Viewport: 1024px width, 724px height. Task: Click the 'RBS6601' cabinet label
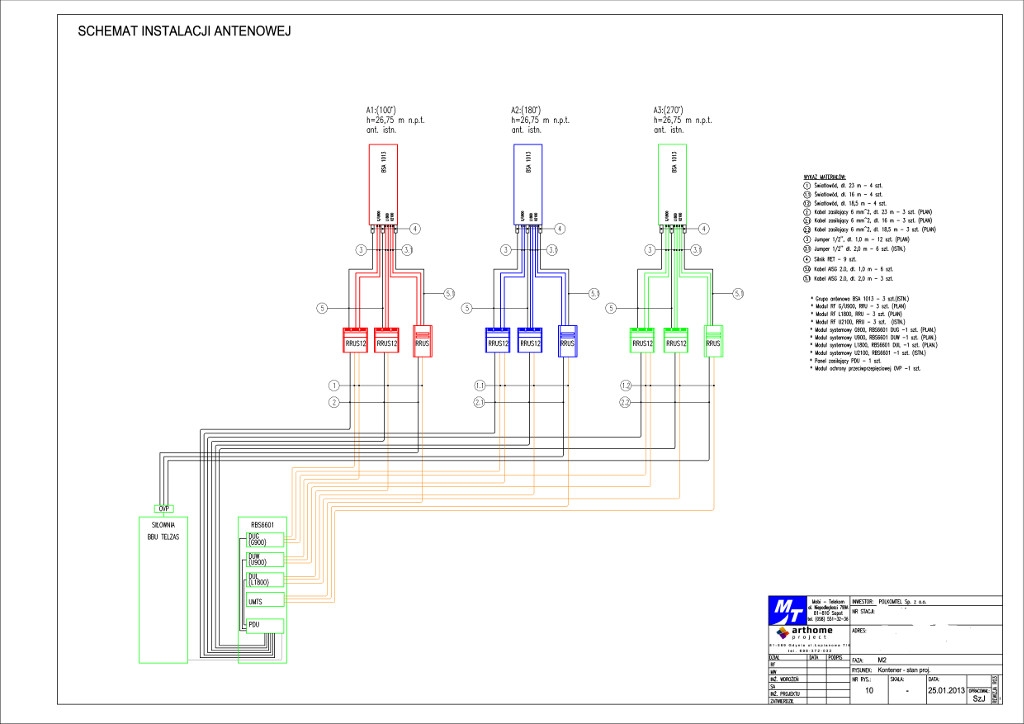262,525
